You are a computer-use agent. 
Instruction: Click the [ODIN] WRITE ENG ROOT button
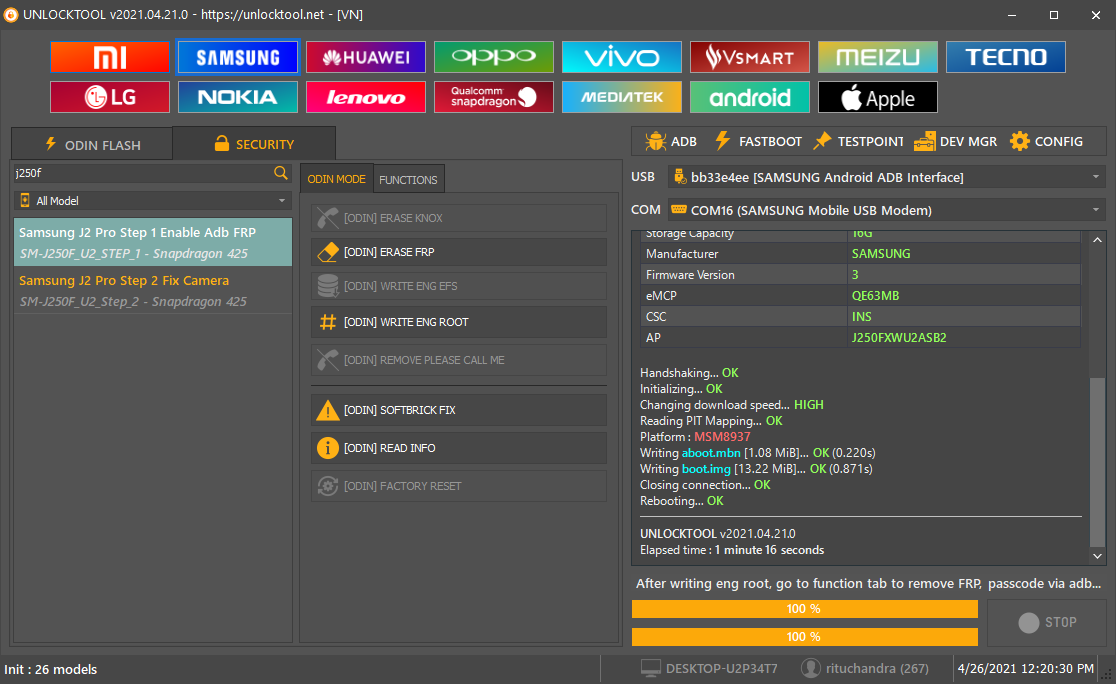click(x=459, y=322)
